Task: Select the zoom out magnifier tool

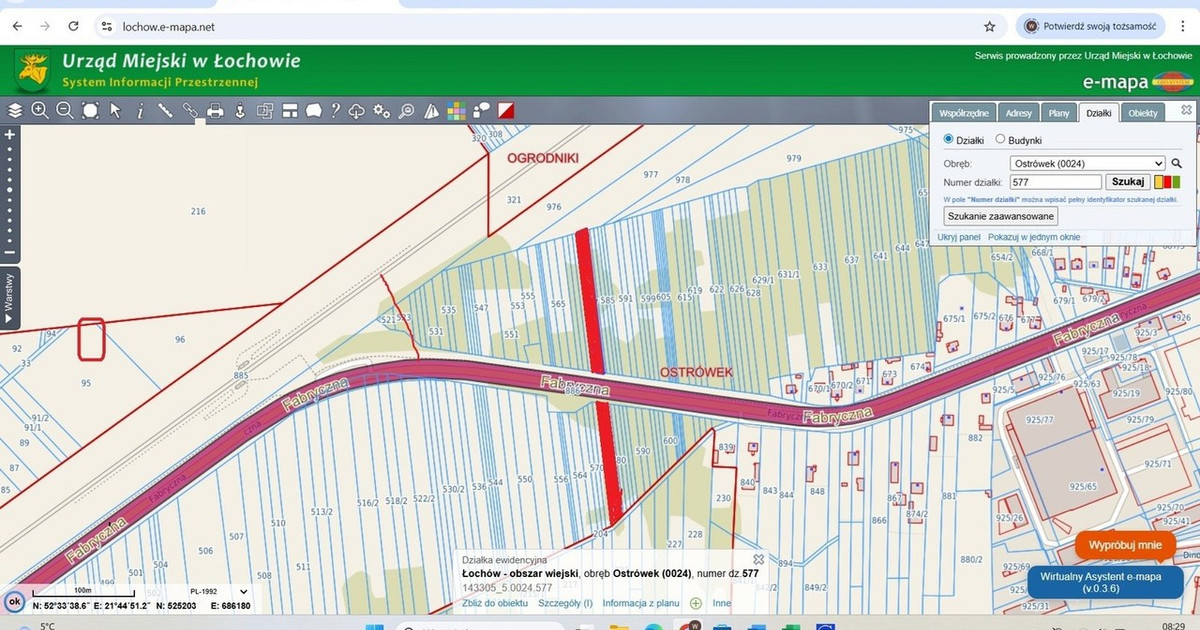Action: point(65,111)
